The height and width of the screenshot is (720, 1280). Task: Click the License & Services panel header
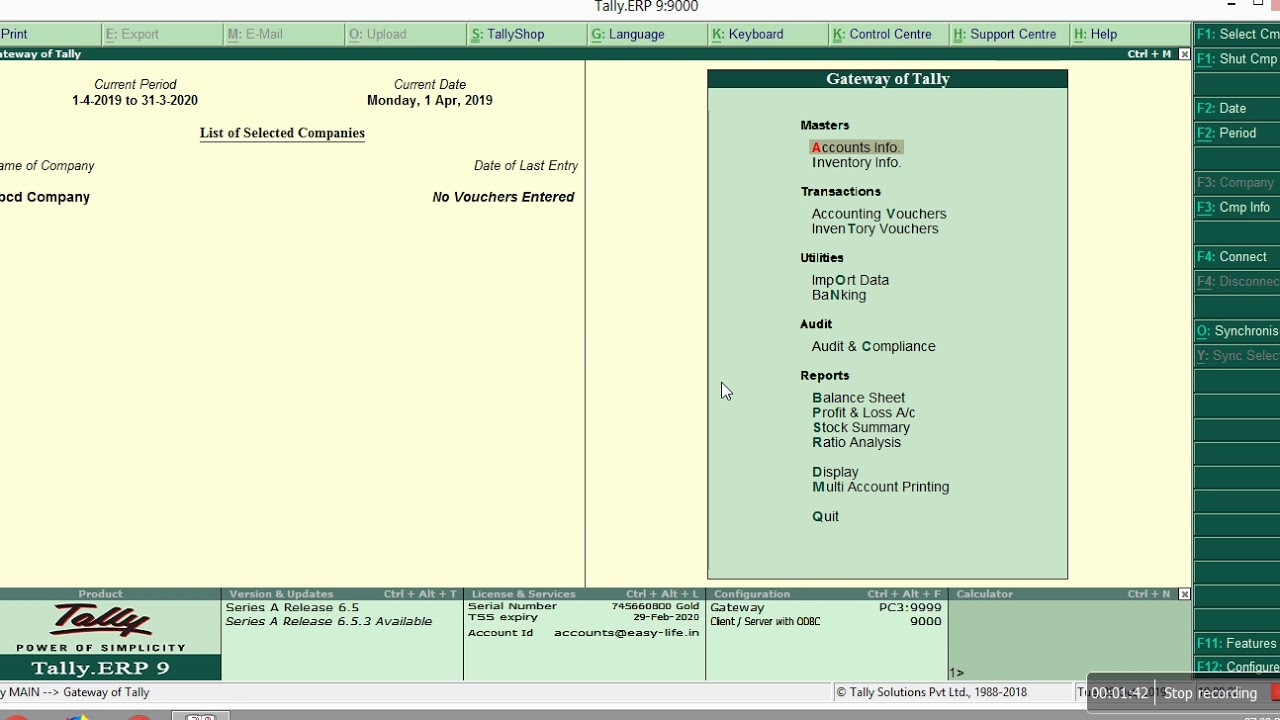584,594
